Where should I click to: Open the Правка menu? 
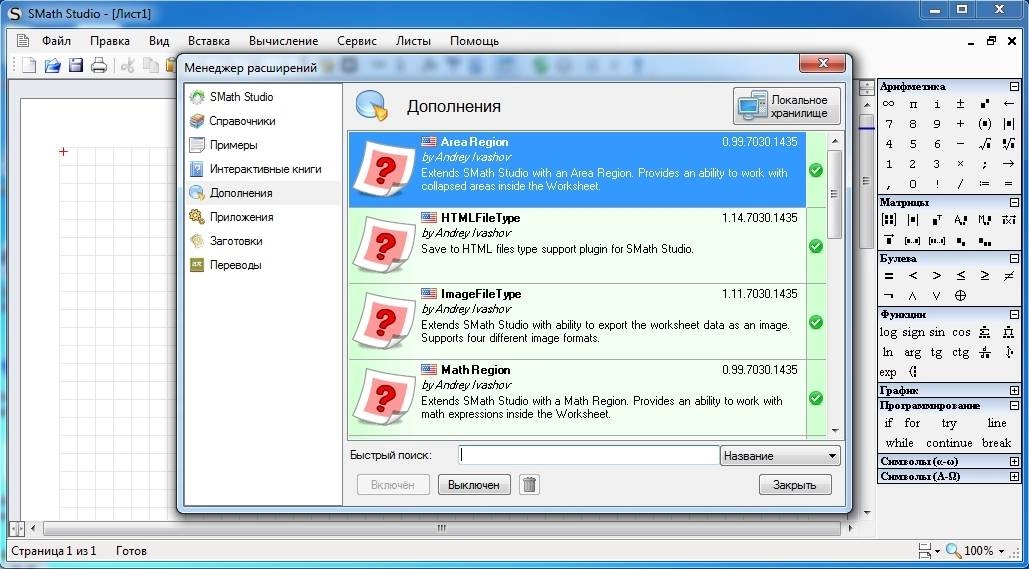pos(110,41)
